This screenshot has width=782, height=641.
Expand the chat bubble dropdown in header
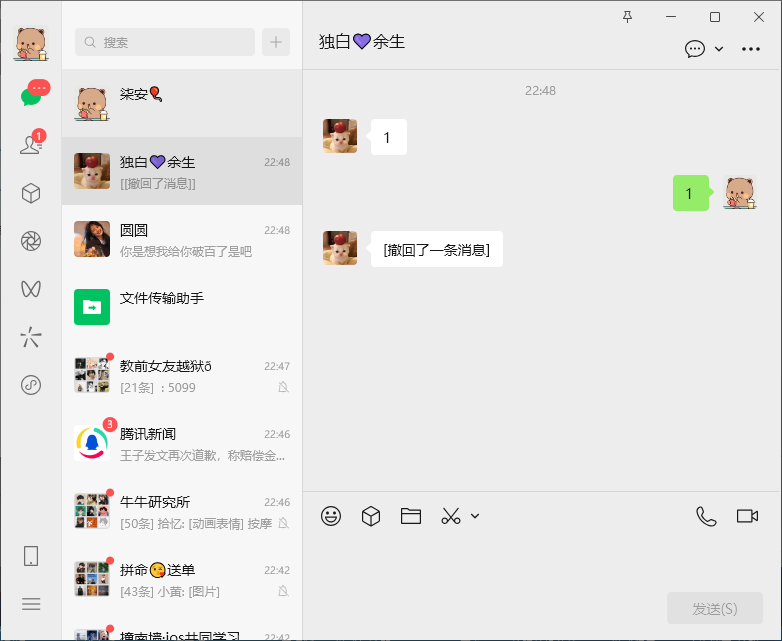718,49
